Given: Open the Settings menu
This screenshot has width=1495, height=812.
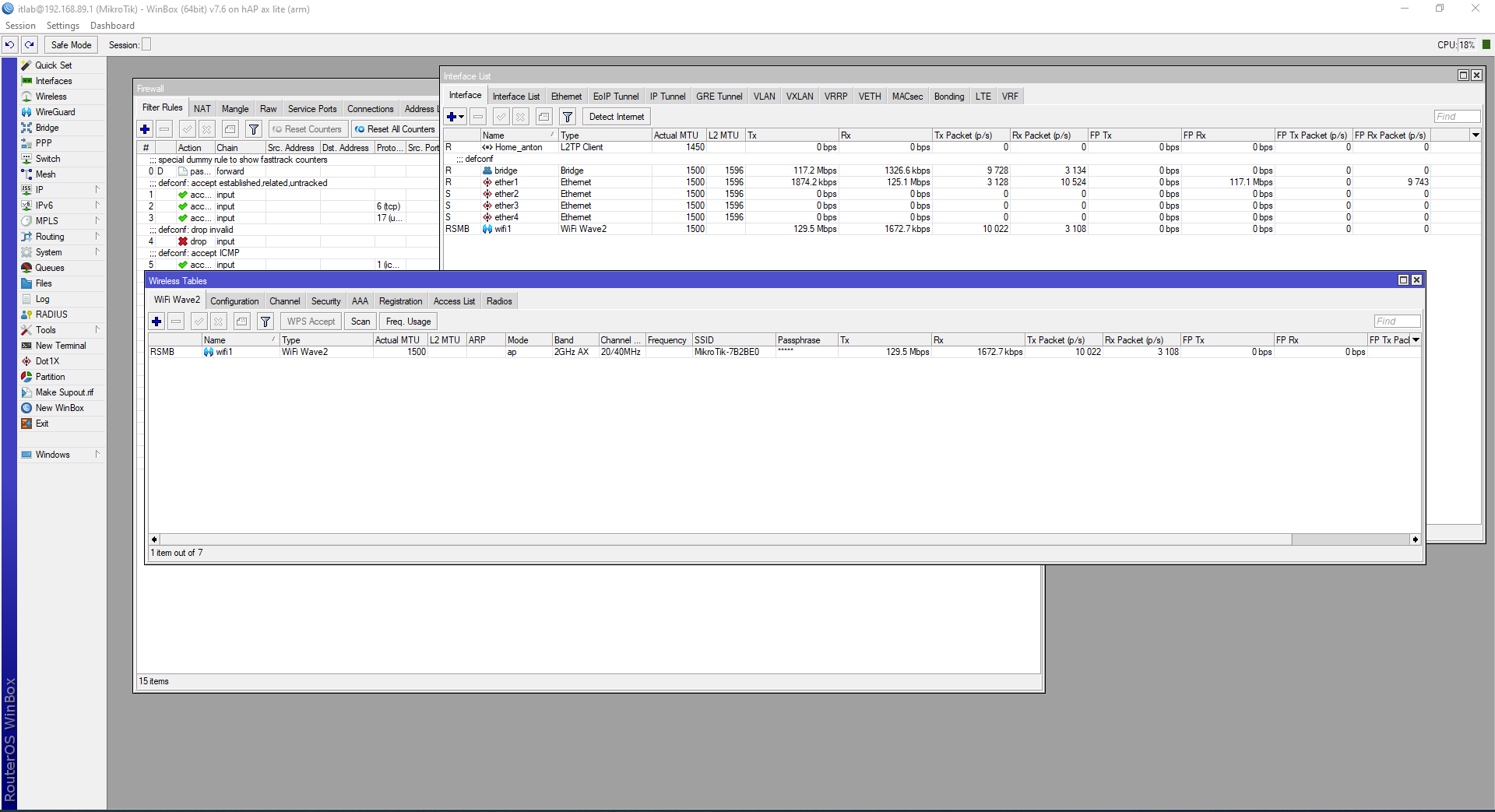Looking at the screenshot, I should coord(63,26).
